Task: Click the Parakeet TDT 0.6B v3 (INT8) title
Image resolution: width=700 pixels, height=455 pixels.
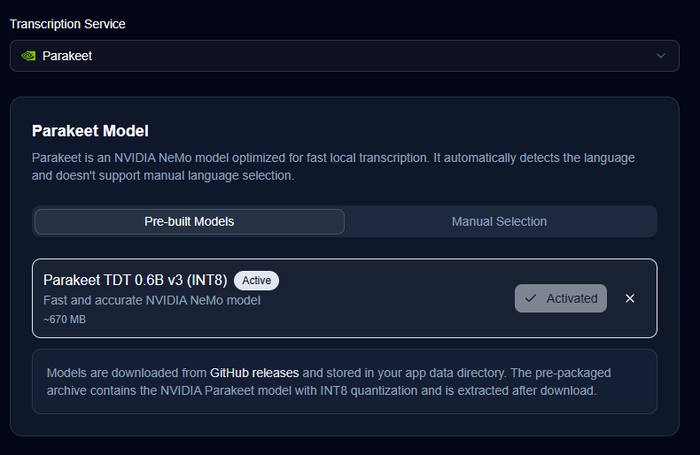Action: click(135, 280)
